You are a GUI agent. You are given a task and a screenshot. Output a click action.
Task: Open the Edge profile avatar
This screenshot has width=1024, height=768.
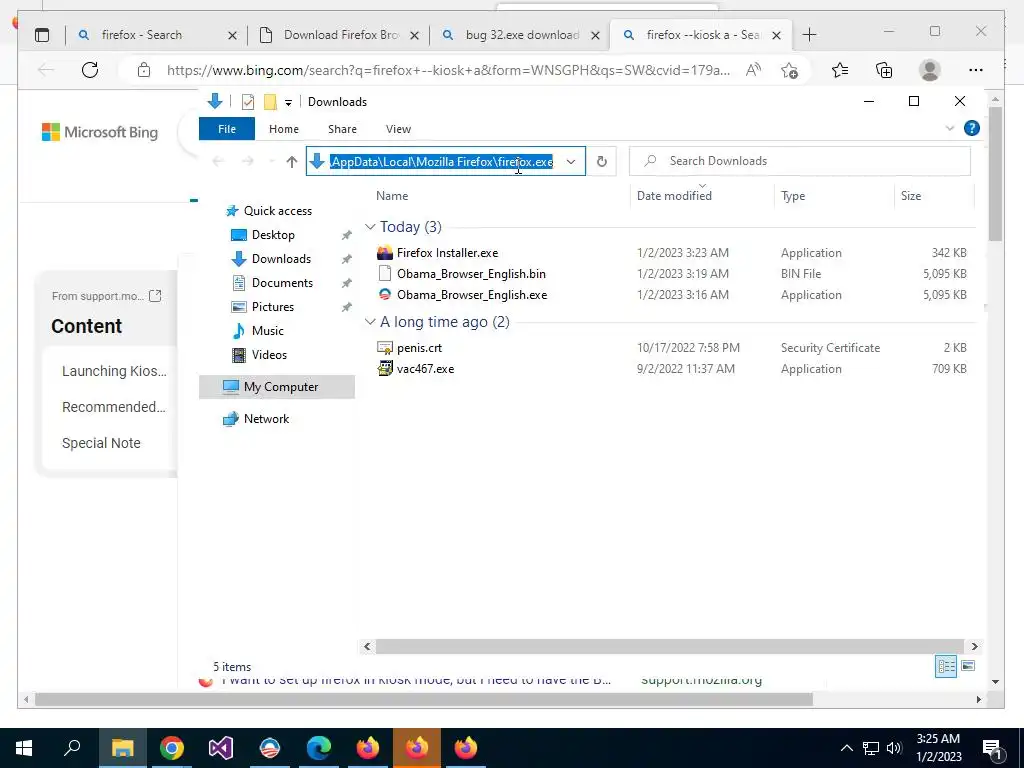(x=929, y=70)
